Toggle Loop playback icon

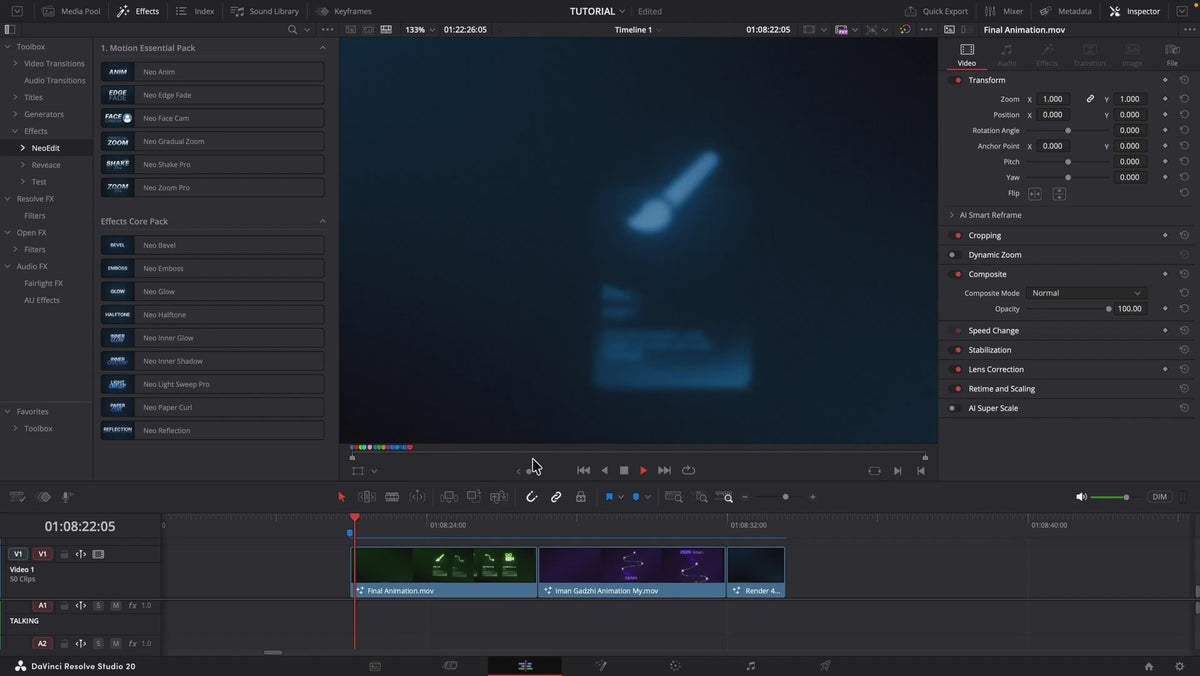pyautogui.click(x=689, y=470)
